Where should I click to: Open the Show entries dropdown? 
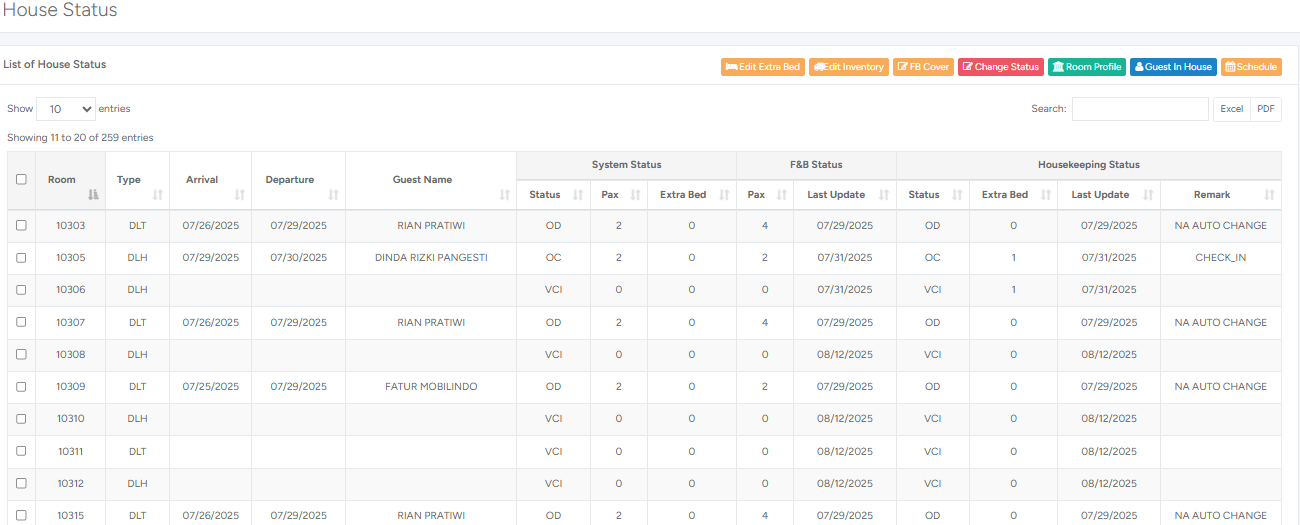[x=66, y=109]
